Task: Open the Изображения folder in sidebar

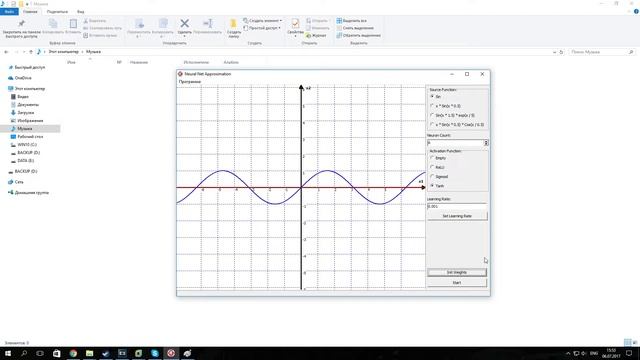Action: tap(30, 121)
